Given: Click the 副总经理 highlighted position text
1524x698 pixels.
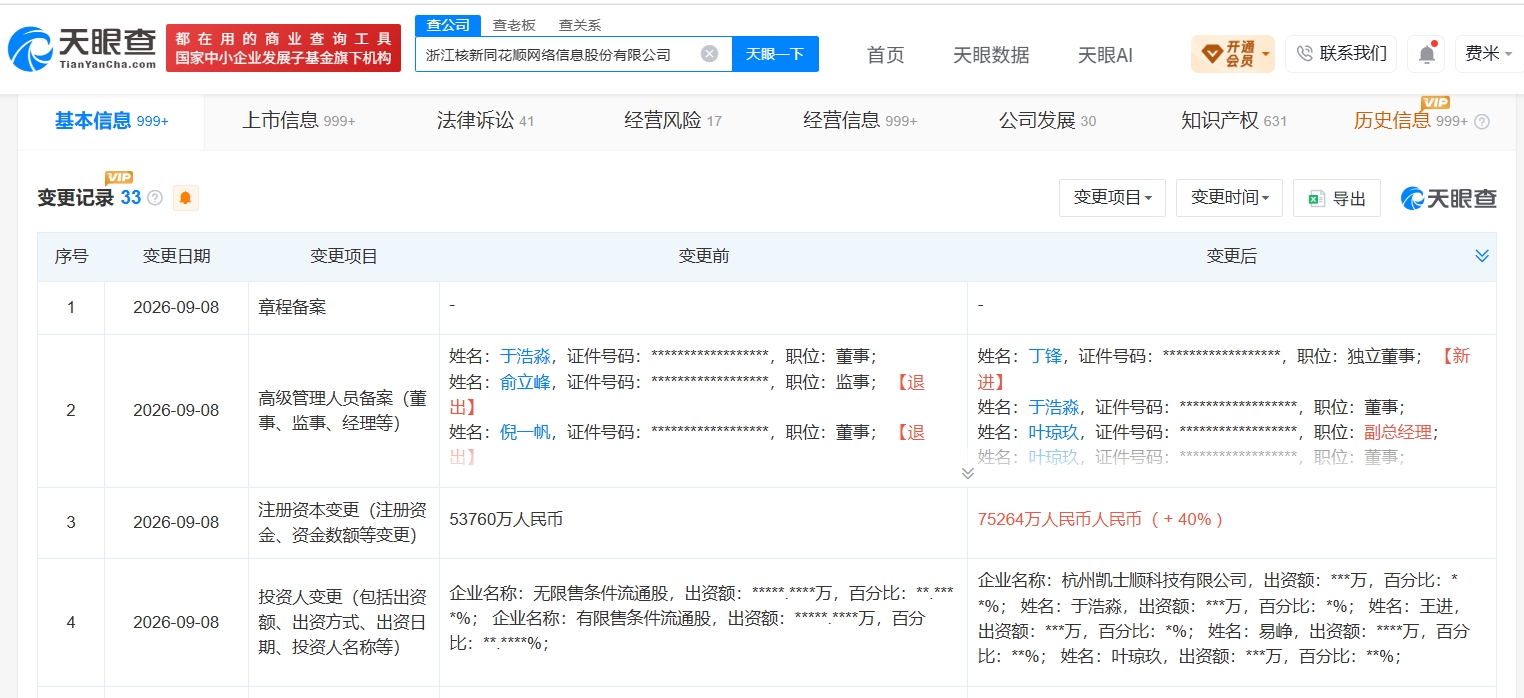Looking at the screenshot, I should pos(1398,432).
